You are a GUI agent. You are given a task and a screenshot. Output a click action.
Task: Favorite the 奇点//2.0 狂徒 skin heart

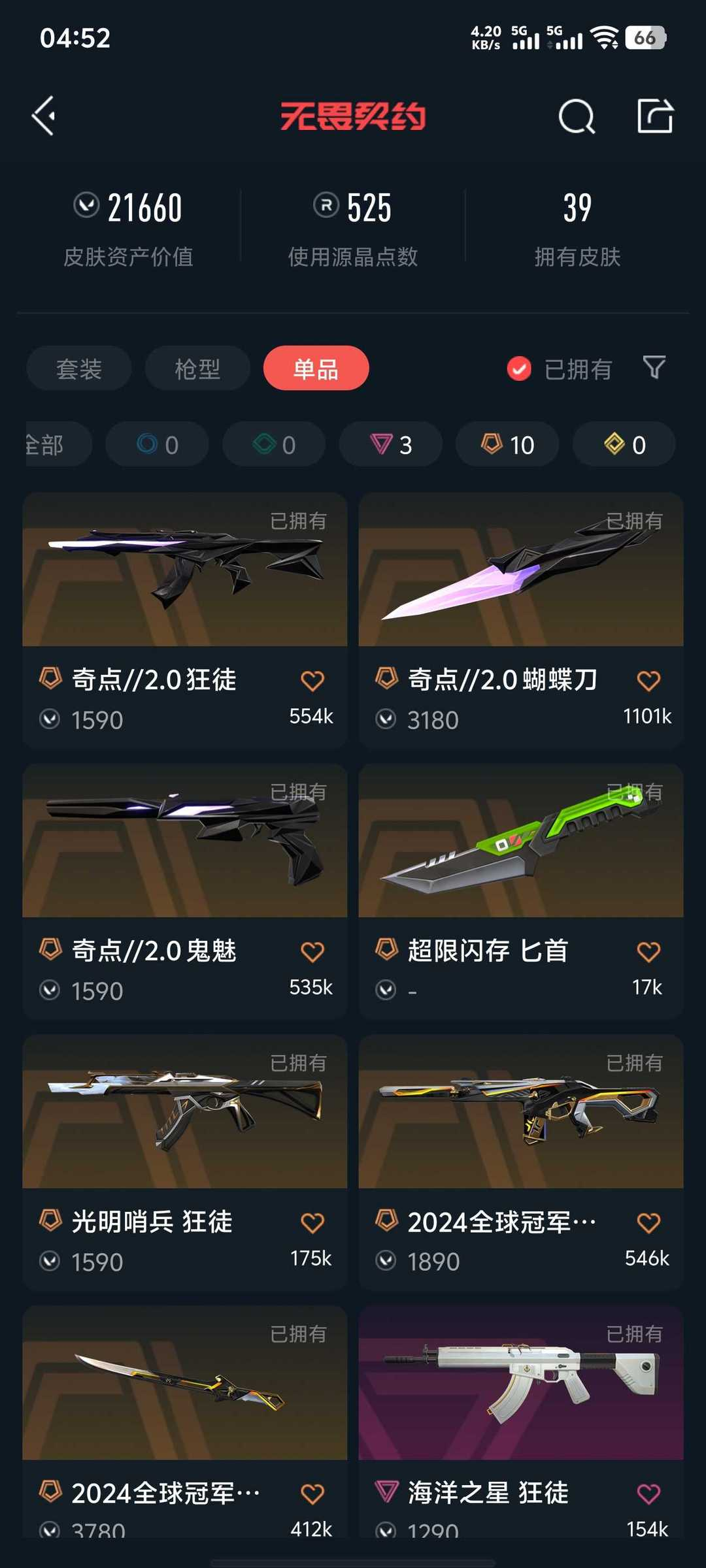pos(312,681)
